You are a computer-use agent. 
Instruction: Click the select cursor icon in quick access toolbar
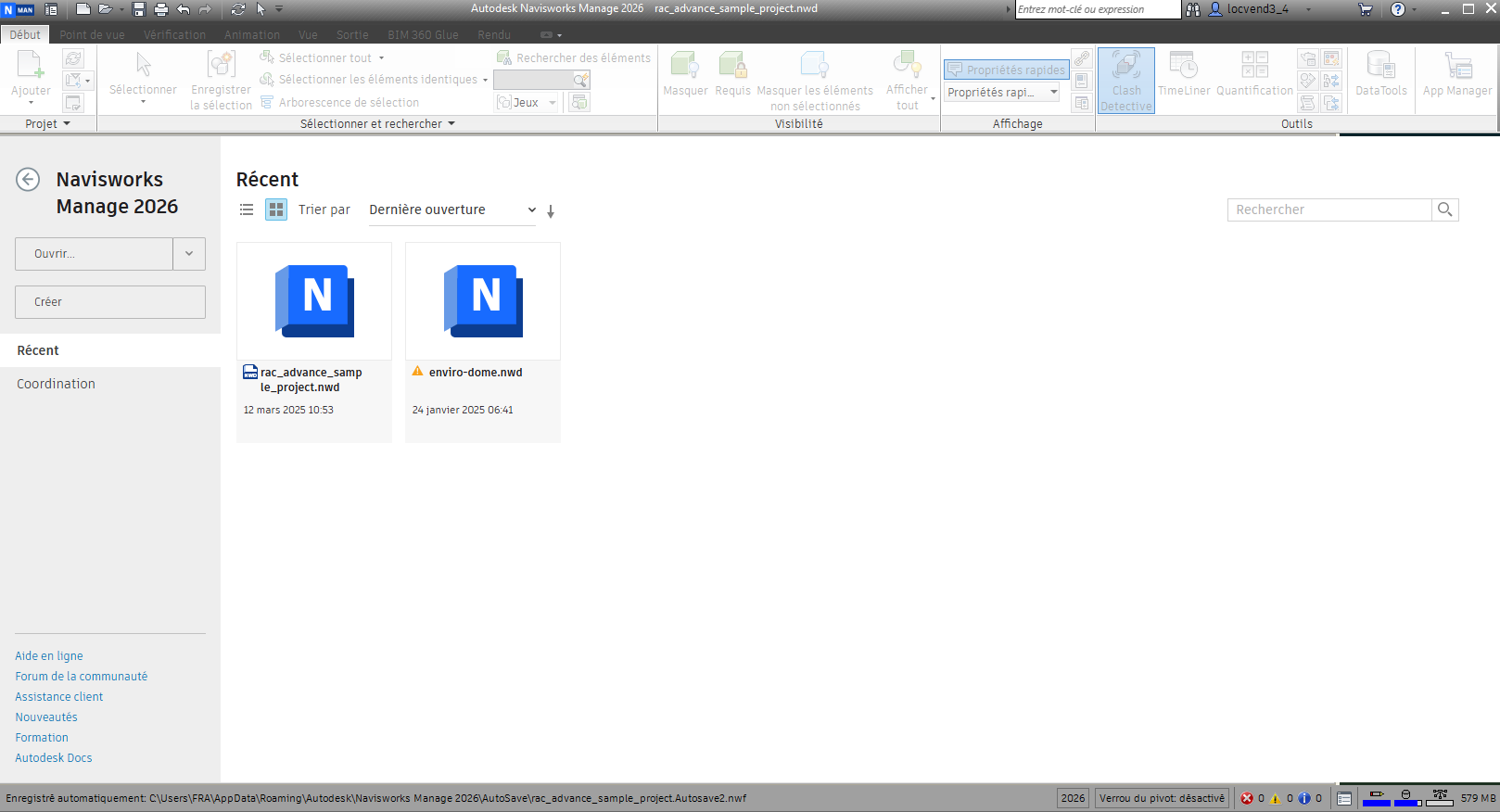coord(261,9)
